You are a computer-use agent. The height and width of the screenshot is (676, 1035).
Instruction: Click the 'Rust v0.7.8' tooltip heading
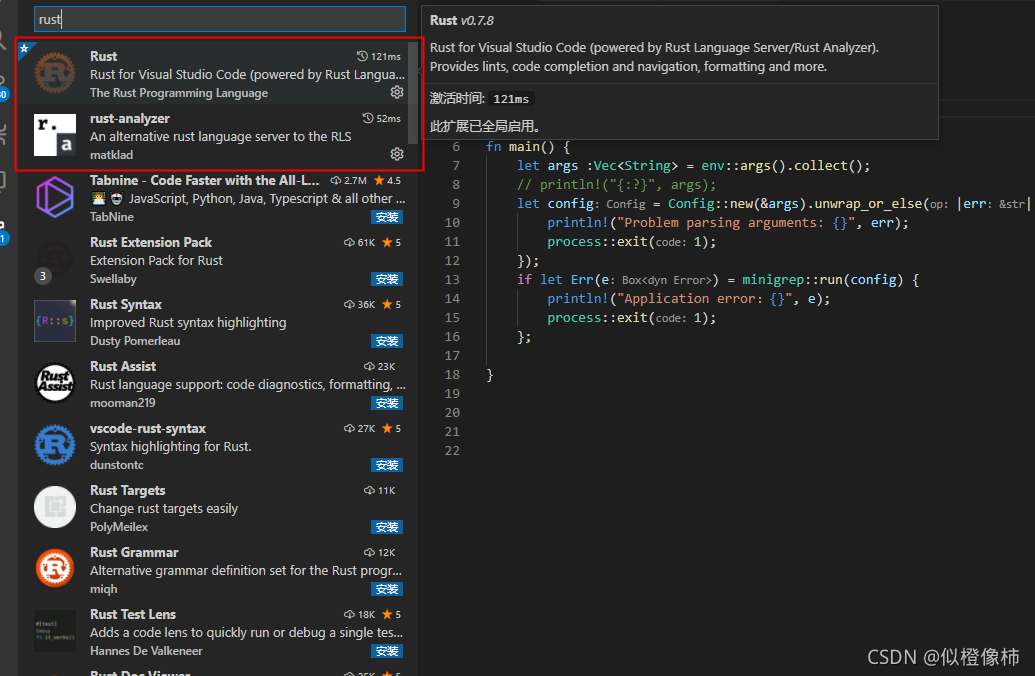tap(461, 20)
